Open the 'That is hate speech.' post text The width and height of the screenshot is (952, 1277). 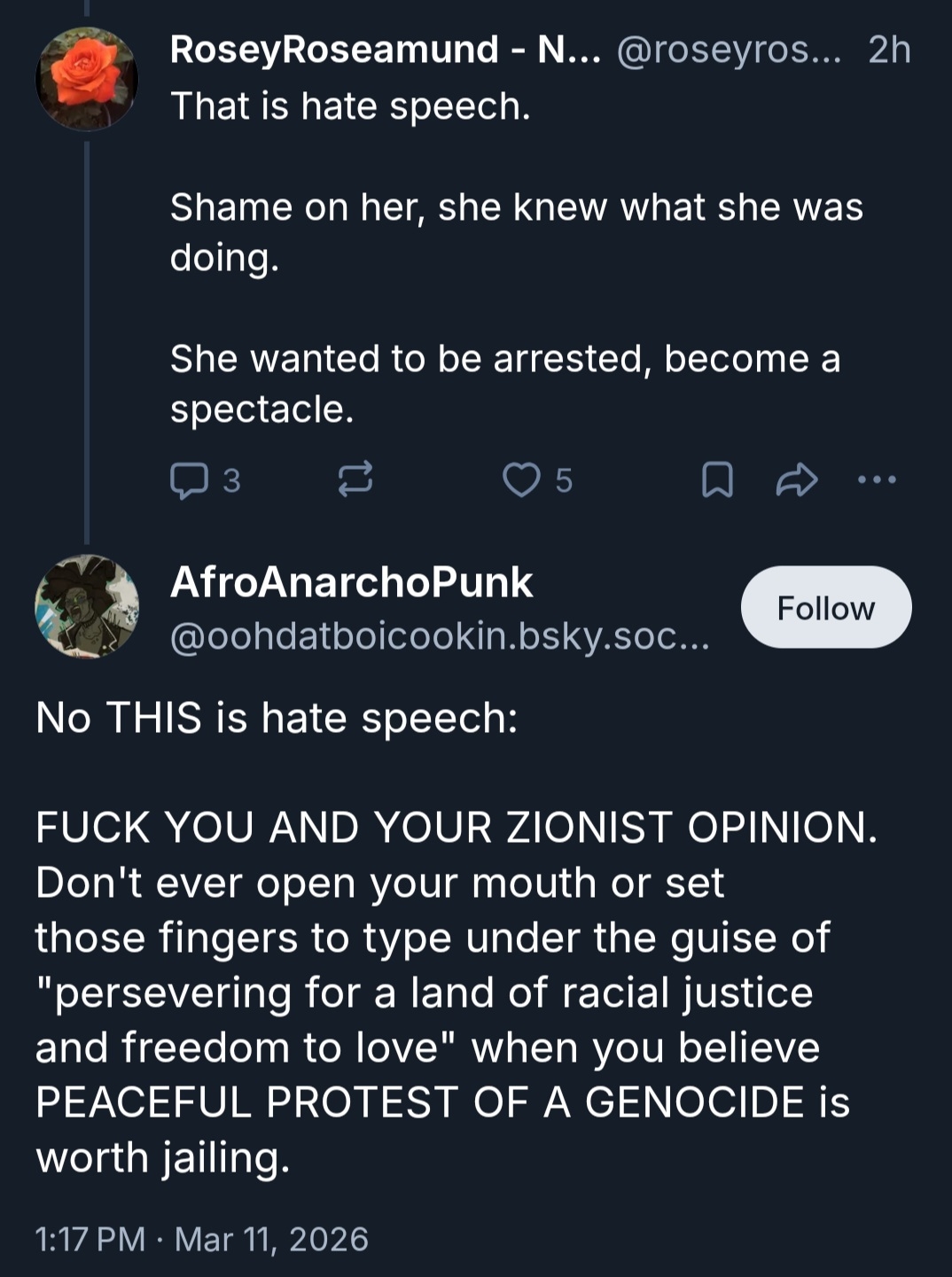click(x=350, y=106)
